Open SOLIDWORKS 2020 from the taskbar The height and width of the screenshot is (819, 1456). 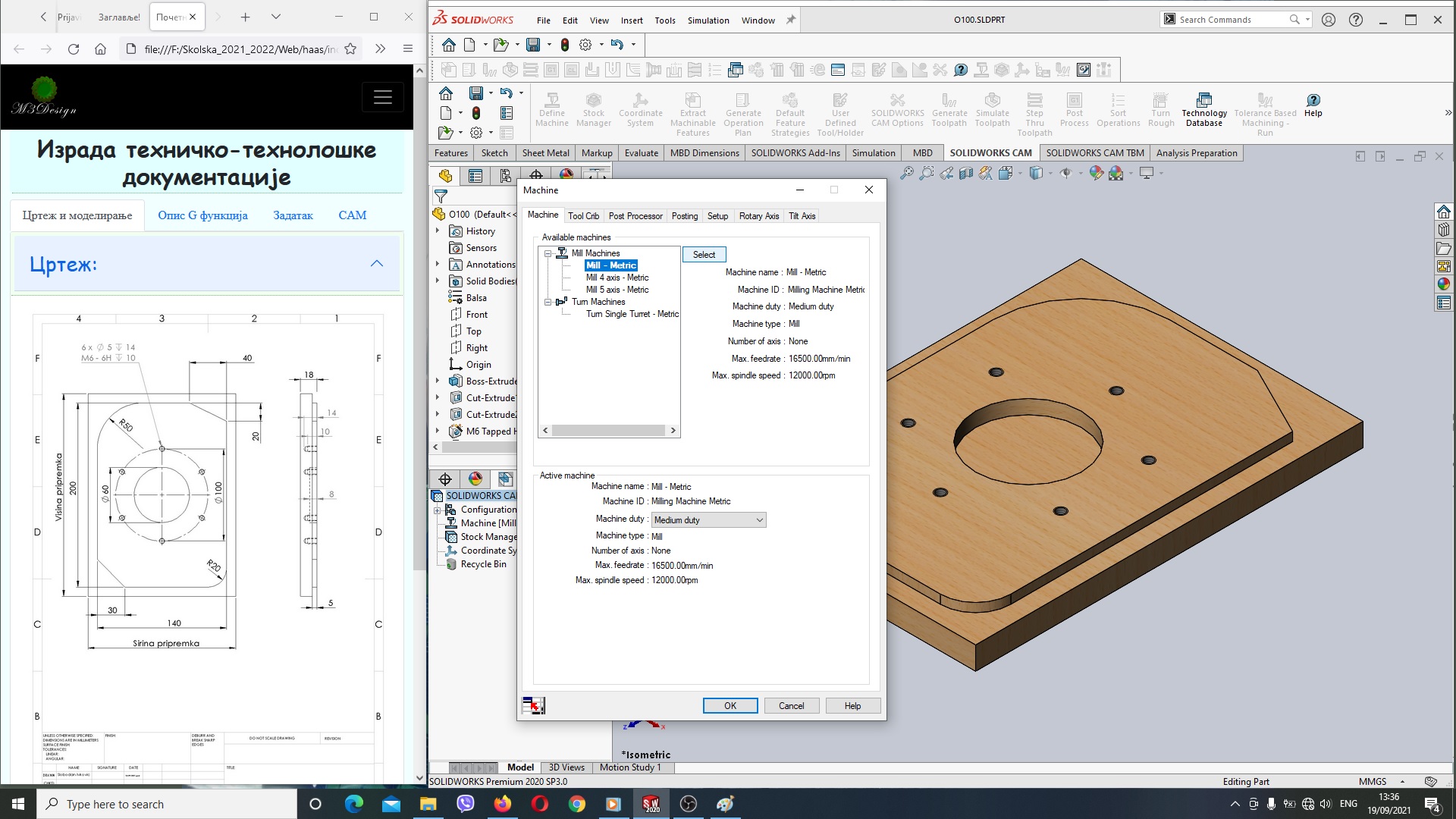[x=651, y=804]
